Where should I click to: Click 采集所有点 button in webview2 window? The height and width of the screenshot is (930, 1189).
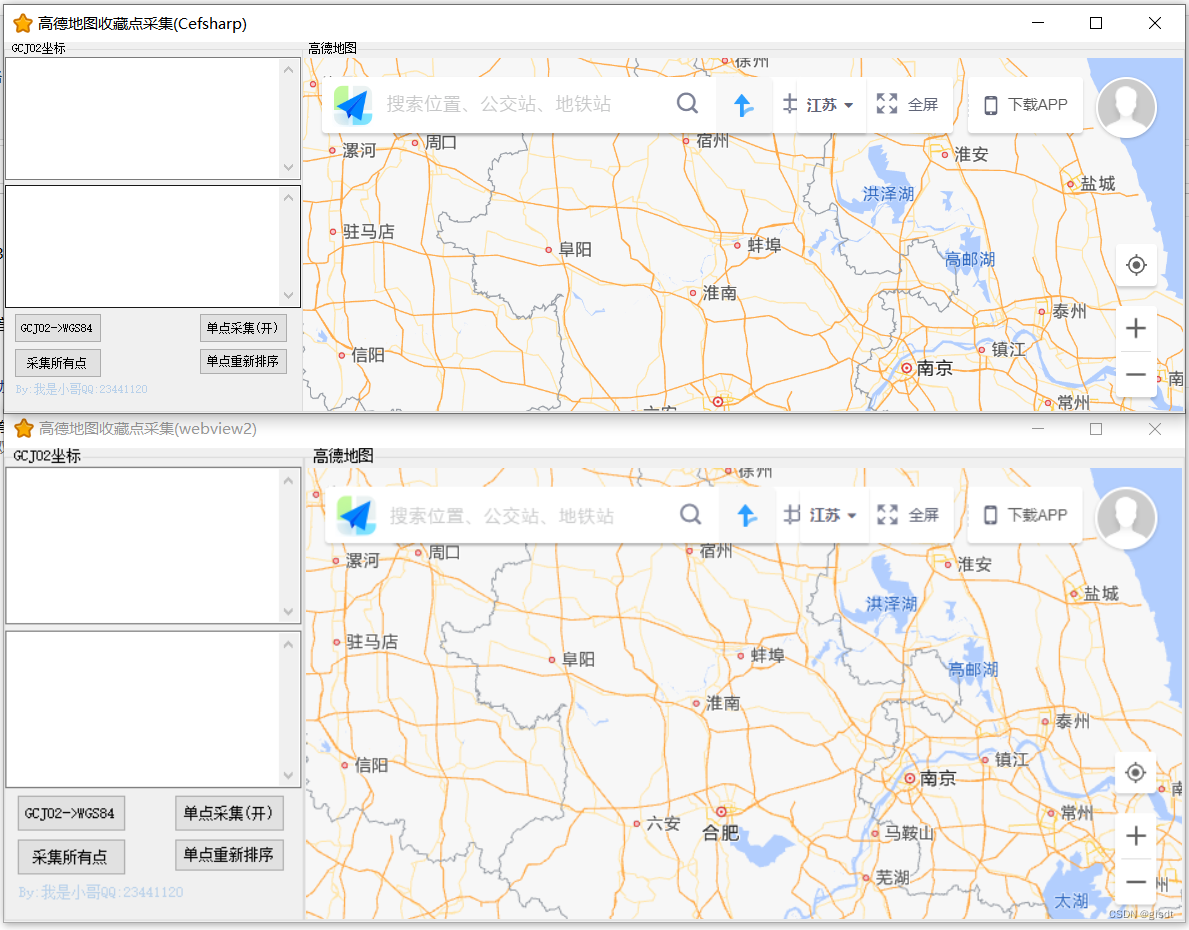(71, 857)
